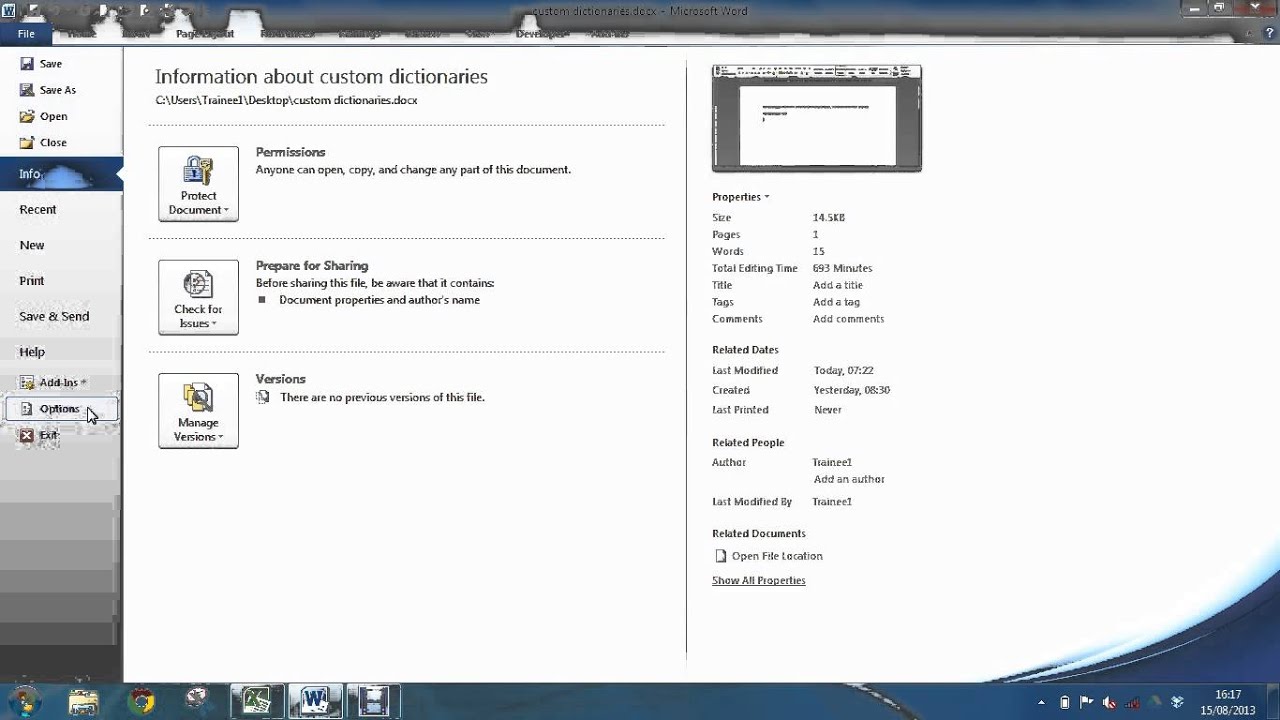This screenshot has height=720, width=1280.
Task: Click the document file path text
Action: click(x=286, y=100)
